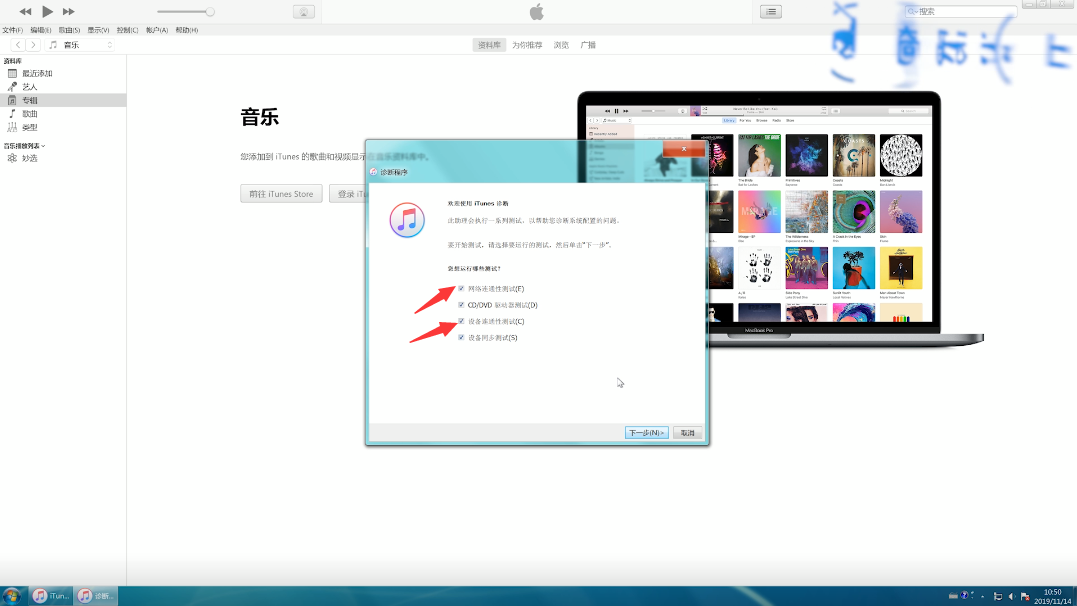
Task: Switch to the 广播 tab
Action: 588,45
